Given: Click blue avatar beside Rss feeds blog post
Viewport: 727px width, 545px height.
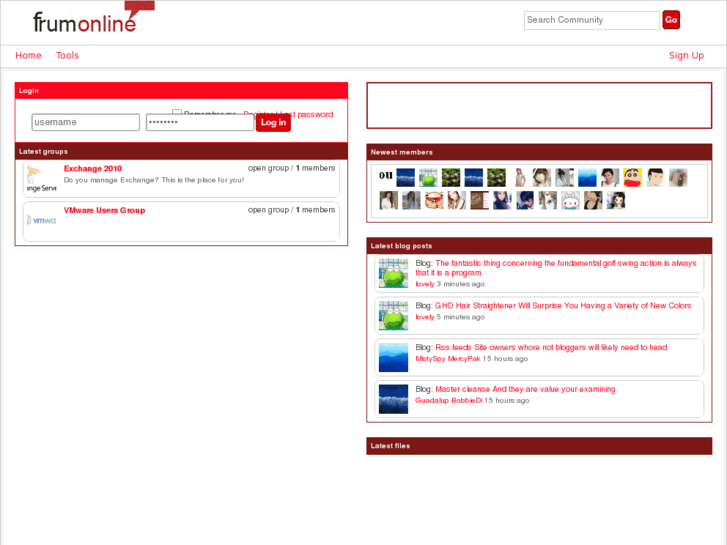Looking at the screenshot, I should 393,357.
